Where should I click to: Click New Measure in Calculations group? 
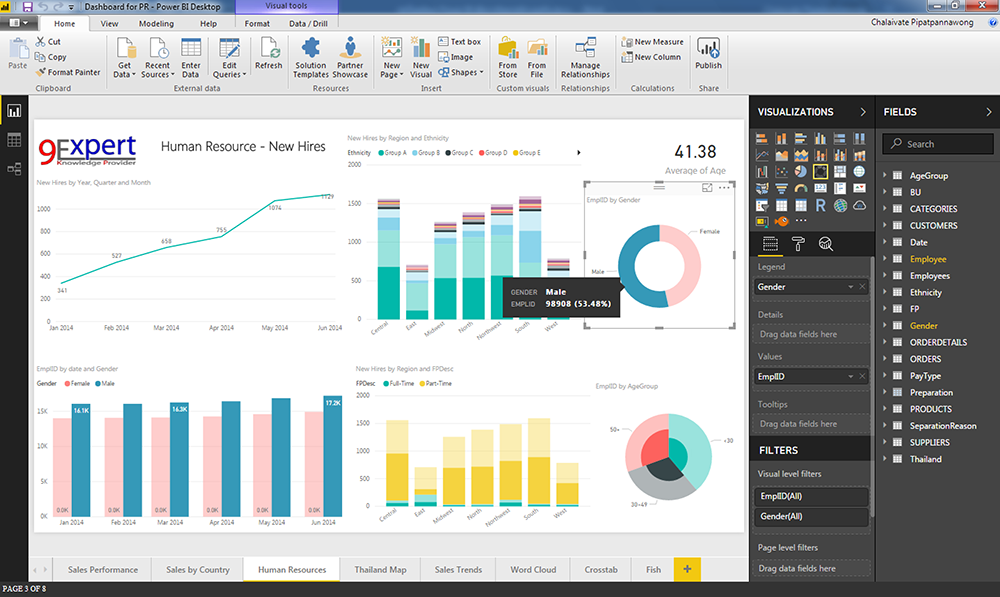click(652, 41)
